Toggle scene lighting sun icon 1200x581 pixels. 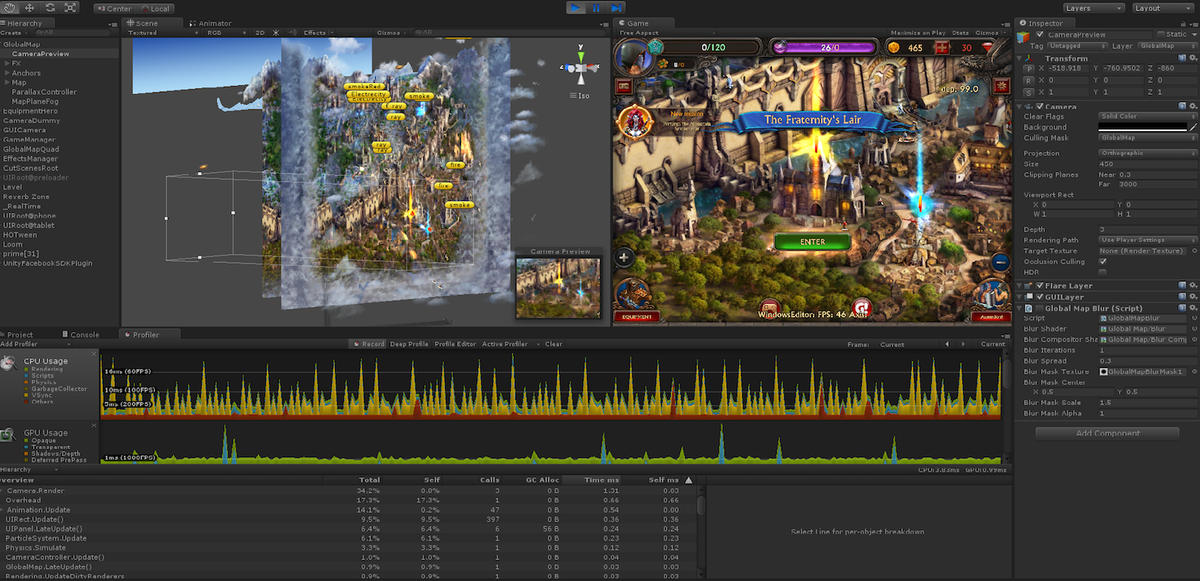(274, 32)
